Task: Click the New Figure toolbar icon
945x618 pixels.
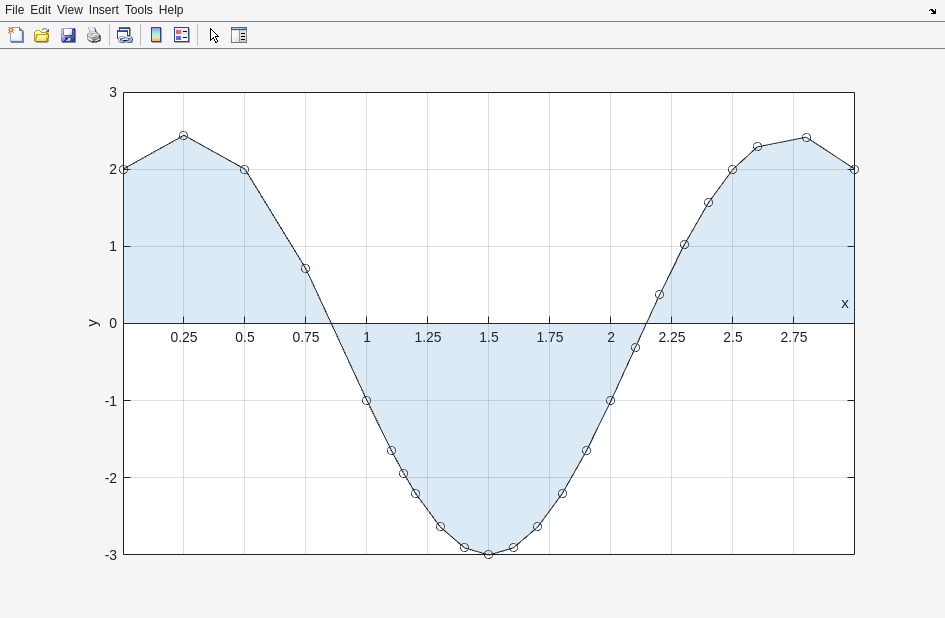Action: (x=16, y=35)
